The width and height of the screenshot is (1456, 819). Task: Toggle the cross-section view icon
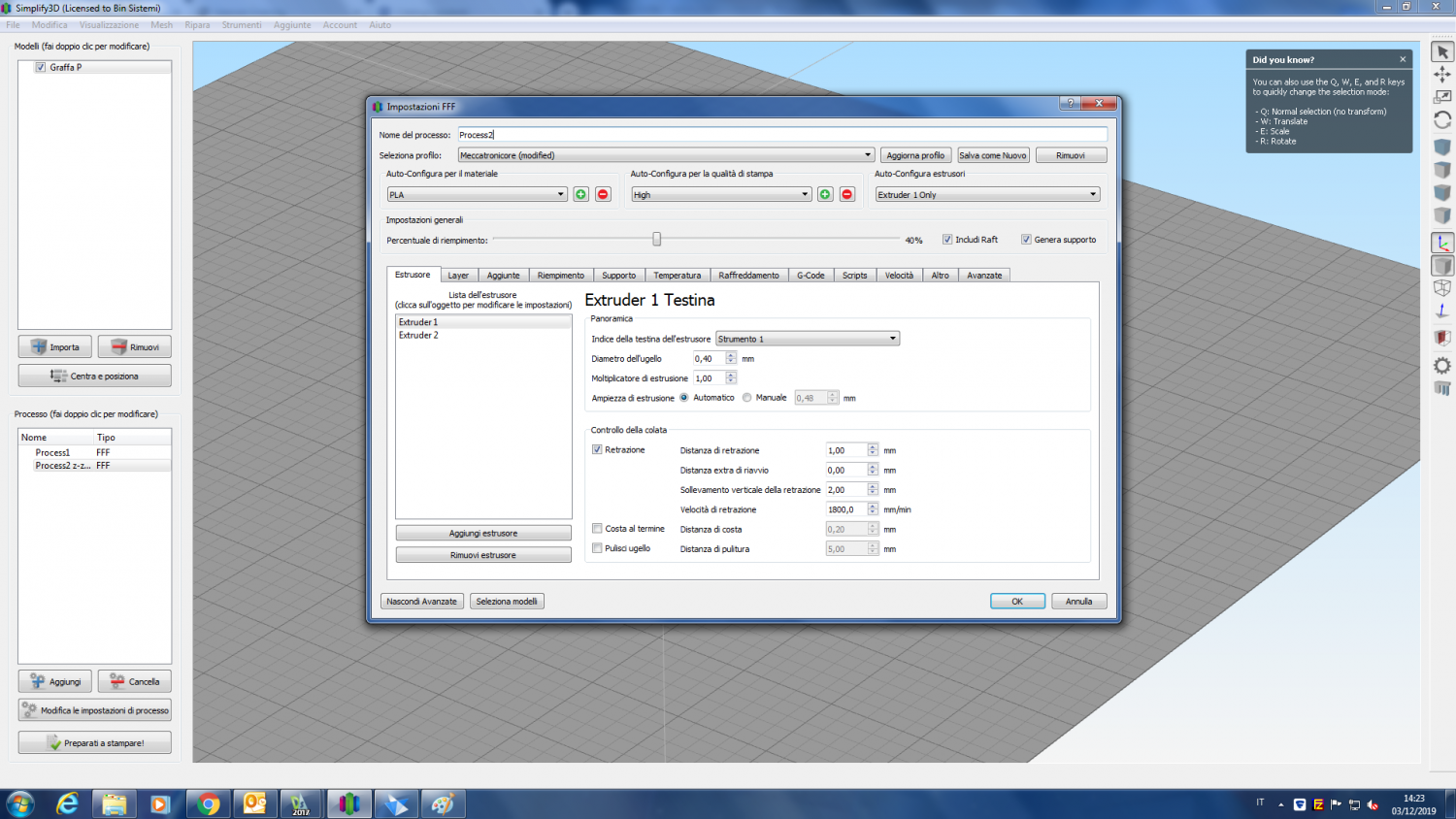click(1442, 338)
